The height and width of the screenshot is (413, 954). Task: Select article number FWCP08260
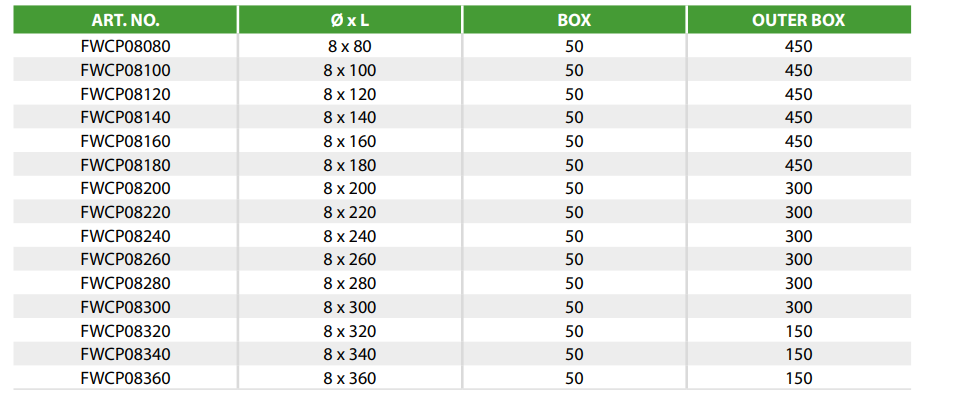click(125, 260)
